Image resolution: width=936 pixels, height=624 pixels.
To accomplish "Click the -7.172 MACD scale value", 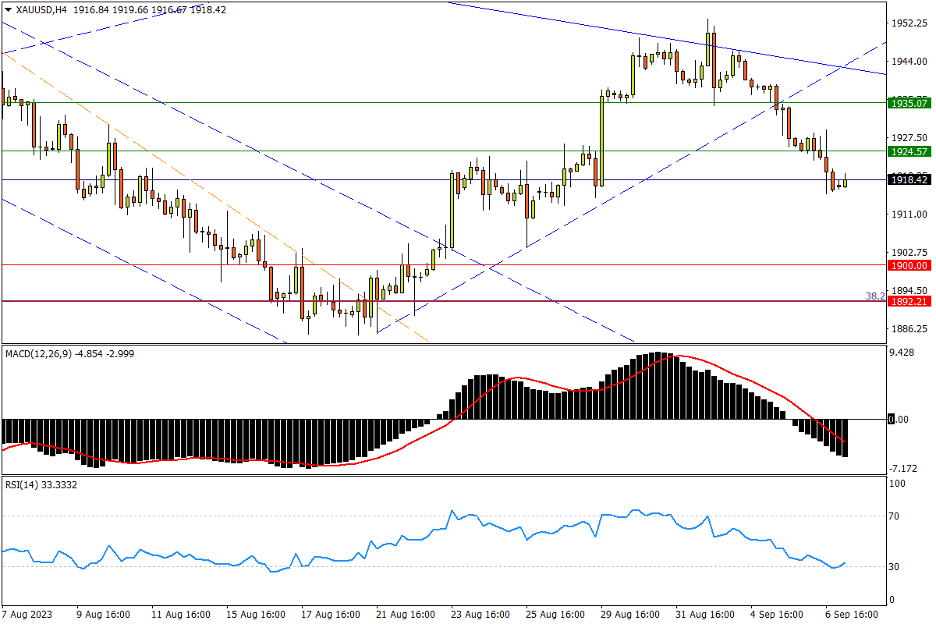I will point(906,468).
